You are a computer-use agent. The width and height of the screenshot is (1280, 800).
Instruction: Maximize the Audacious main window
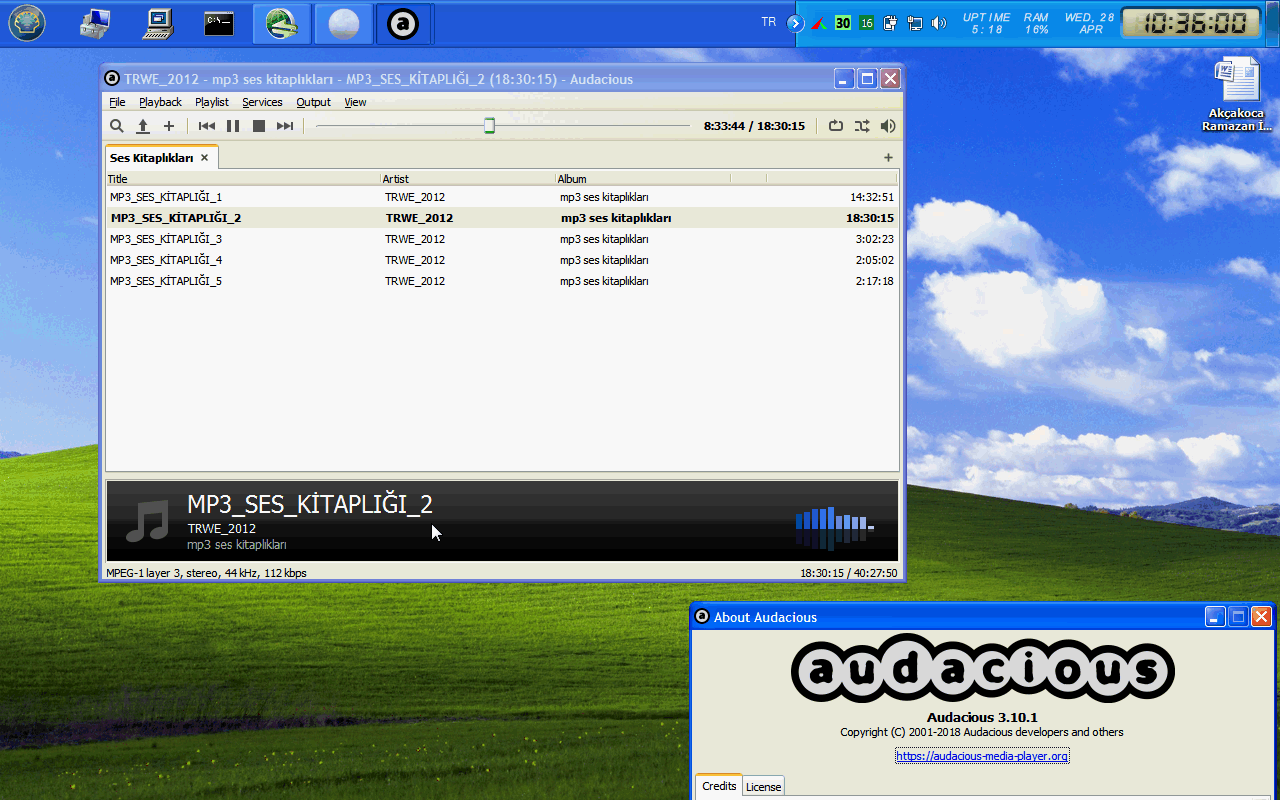pos(868,79)
